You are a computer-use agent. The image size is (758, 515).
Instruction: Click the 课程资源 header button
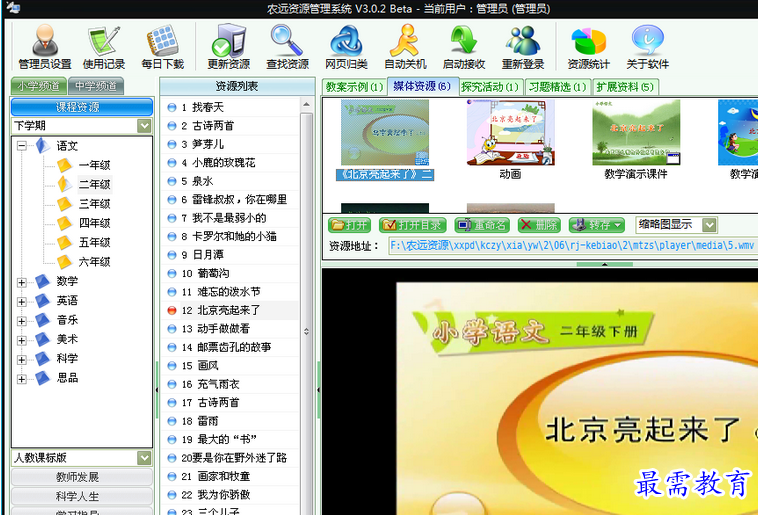click(x=82, y=107)
